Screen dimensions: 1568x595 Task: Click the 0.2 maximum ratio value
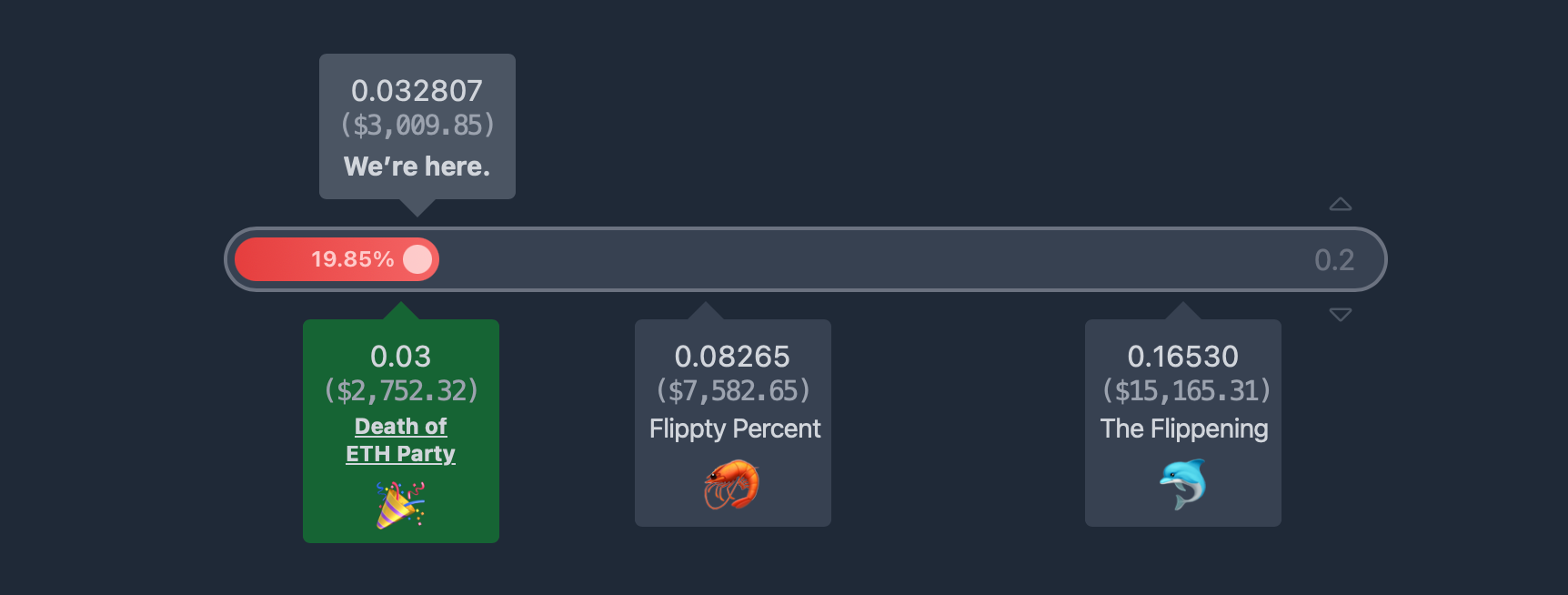coord(1333,260)
